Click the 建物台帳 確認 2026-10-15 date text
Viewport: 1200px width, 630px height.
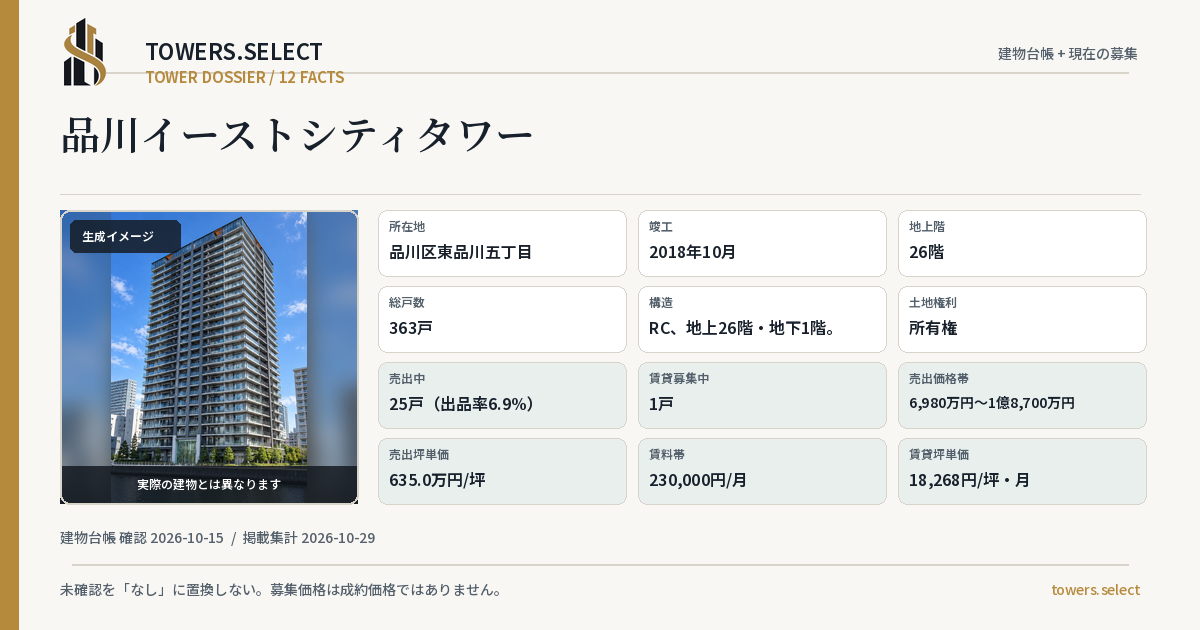pyautogui.click(x=142, y=538)
